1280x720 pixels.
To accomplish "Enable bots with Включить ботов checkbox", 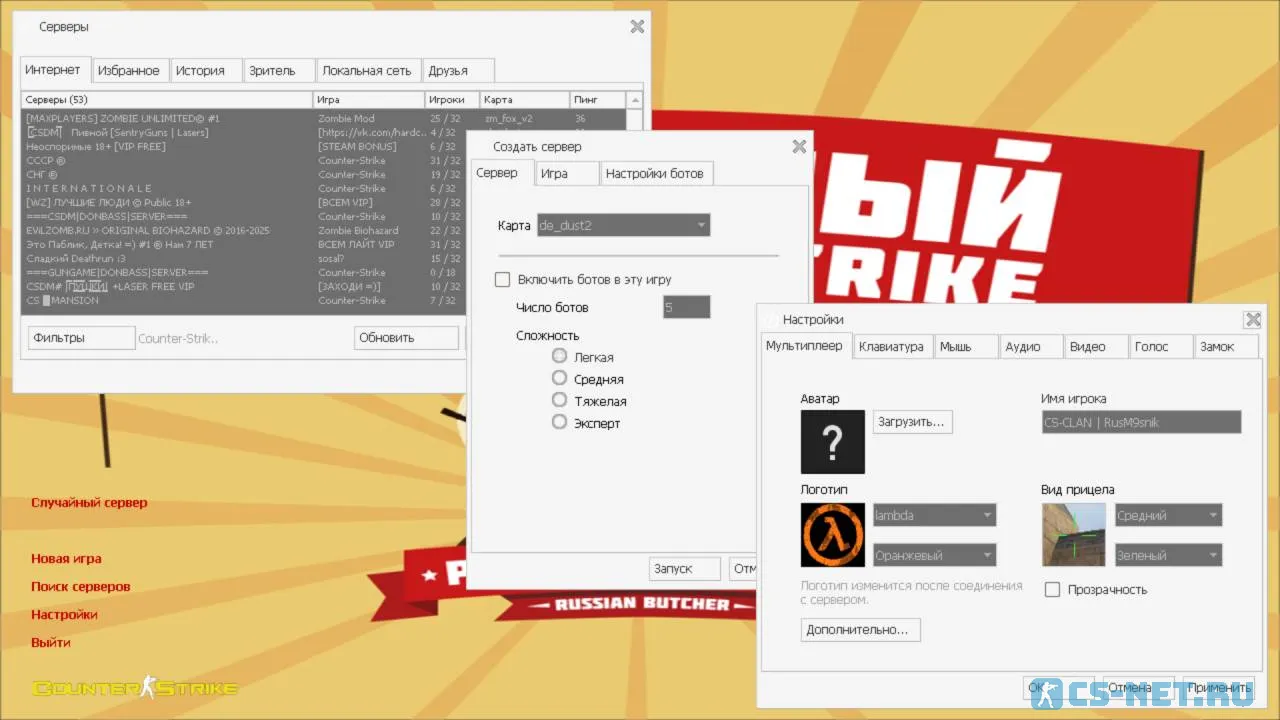I will [x=503, y=280].
